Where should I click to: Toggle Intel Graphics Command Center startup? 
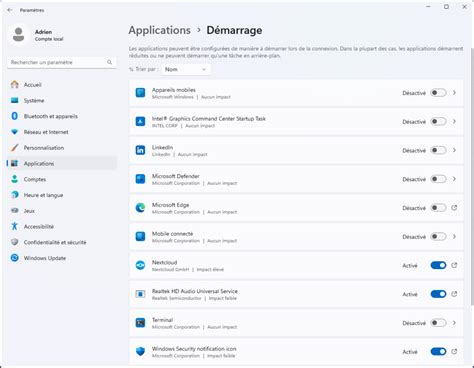click(x=438, y=122)
